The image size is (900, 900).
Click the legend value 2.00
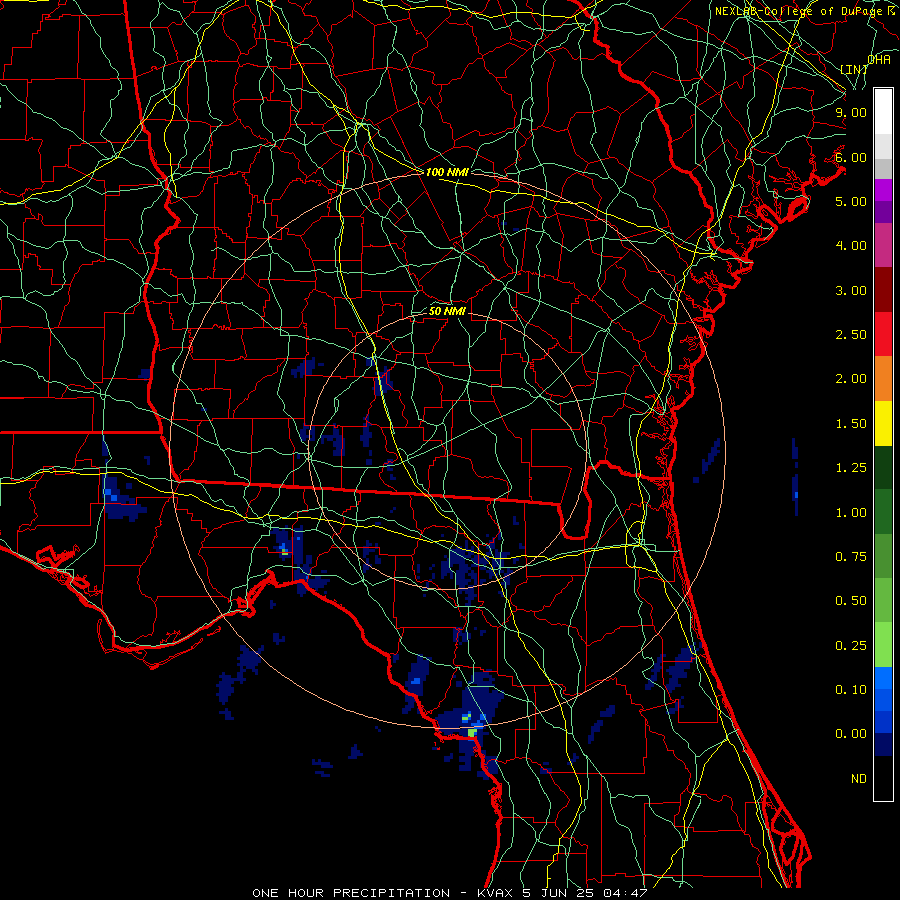(x=851, y=379)
